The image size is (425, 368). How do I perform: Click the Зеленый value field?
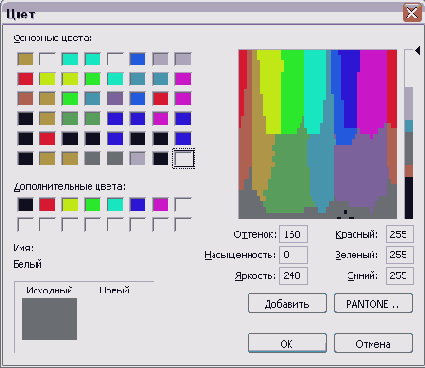tap(400, 255)
